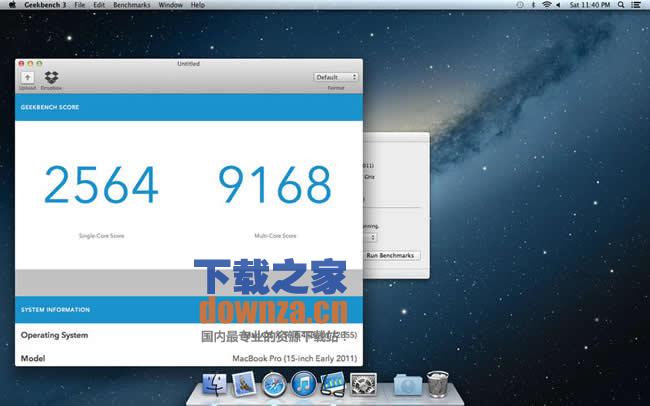Click the Single-Core Score label

[x=102, y=236]
